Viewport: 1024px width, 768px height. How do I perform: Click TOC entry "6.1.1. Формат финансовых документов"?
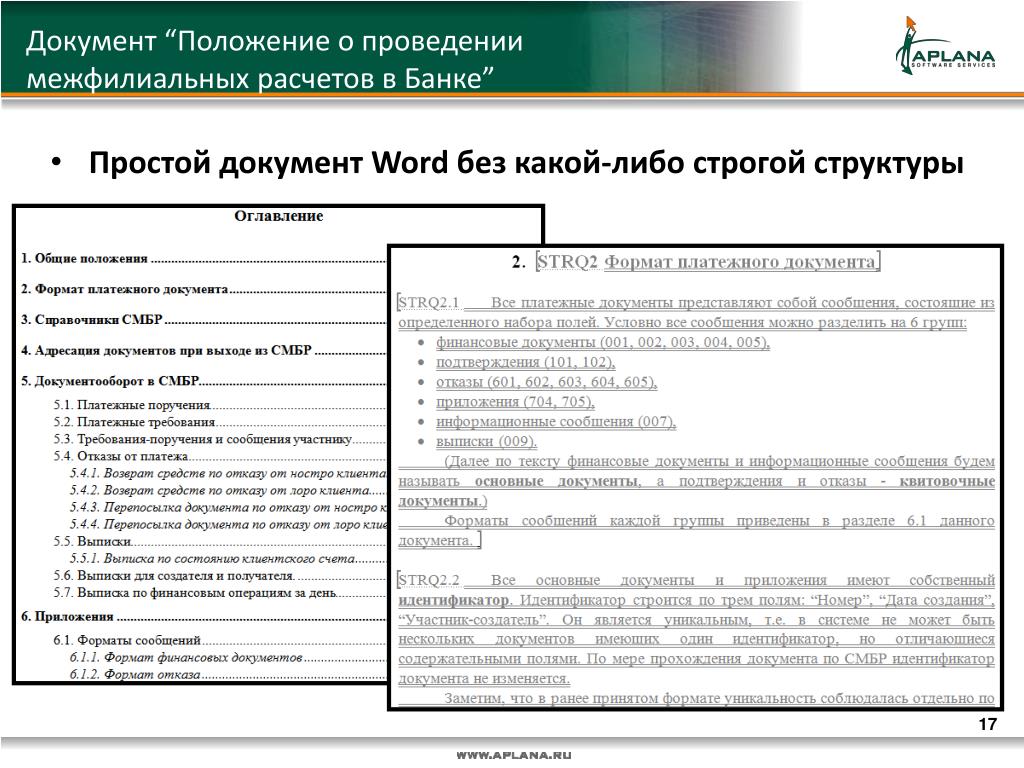(x=228, y=657)
